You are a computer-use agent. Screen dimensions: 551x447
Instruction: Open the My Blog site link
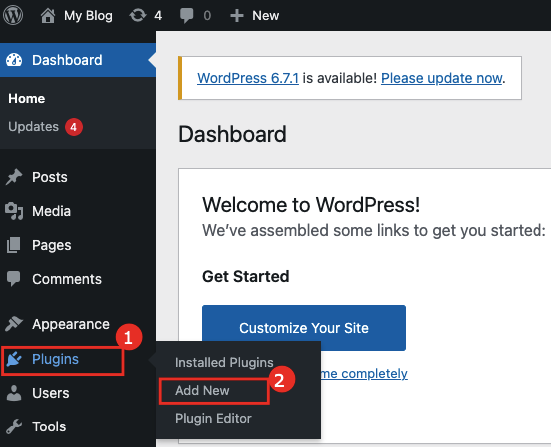[x=88, y=15]
